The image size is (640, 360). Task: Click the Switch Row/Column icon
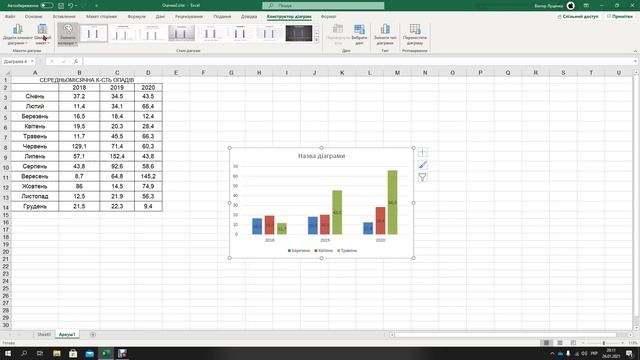tap(338, 34)
